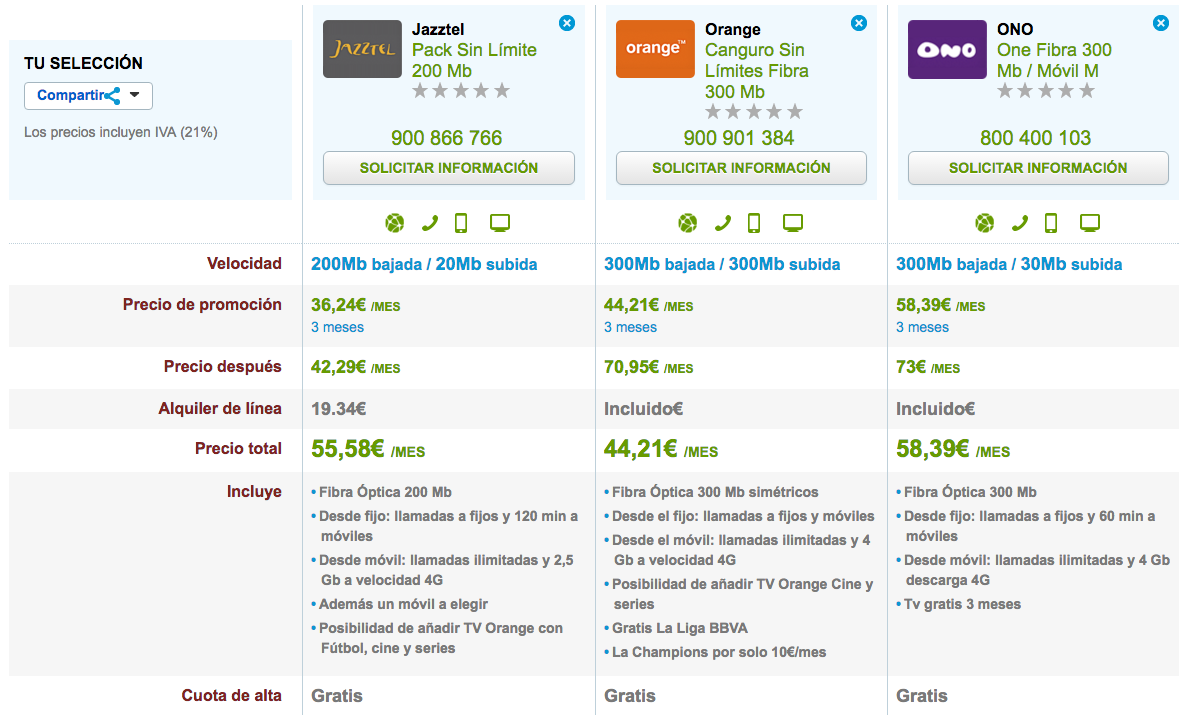Remove ONO offer with its close icon
The image size is (1183, 715).
[1161, 23]
